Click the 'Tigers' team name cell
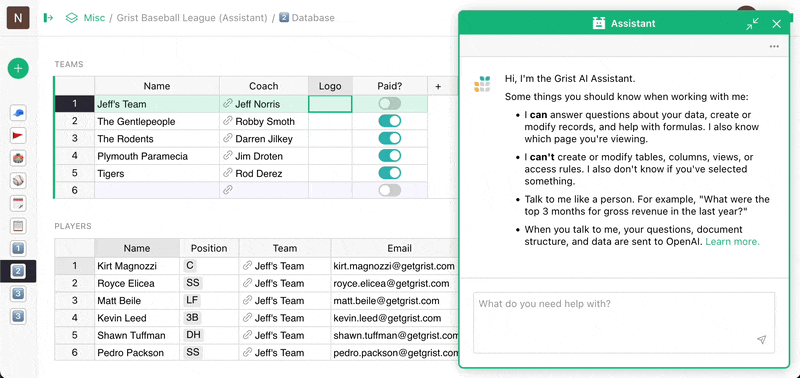Viewport: 800px width, 378px height. click(157, 173)
